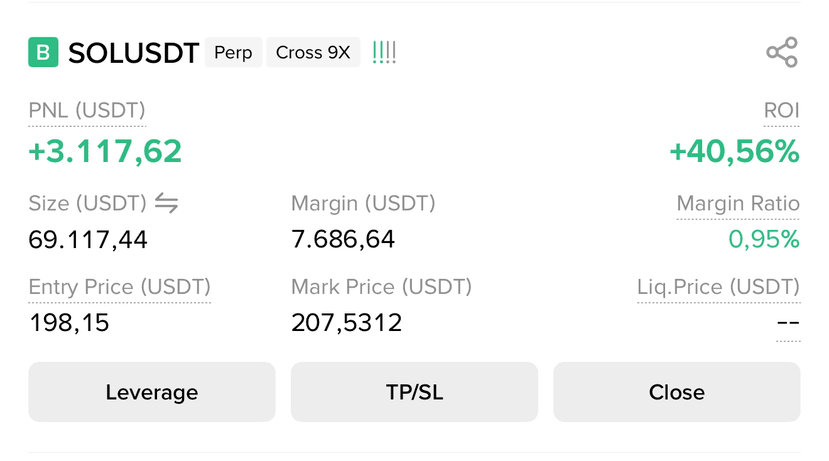
Task: Tap the +40,56% ROI value
Action: pyautogui.click(x=734, y=151)
